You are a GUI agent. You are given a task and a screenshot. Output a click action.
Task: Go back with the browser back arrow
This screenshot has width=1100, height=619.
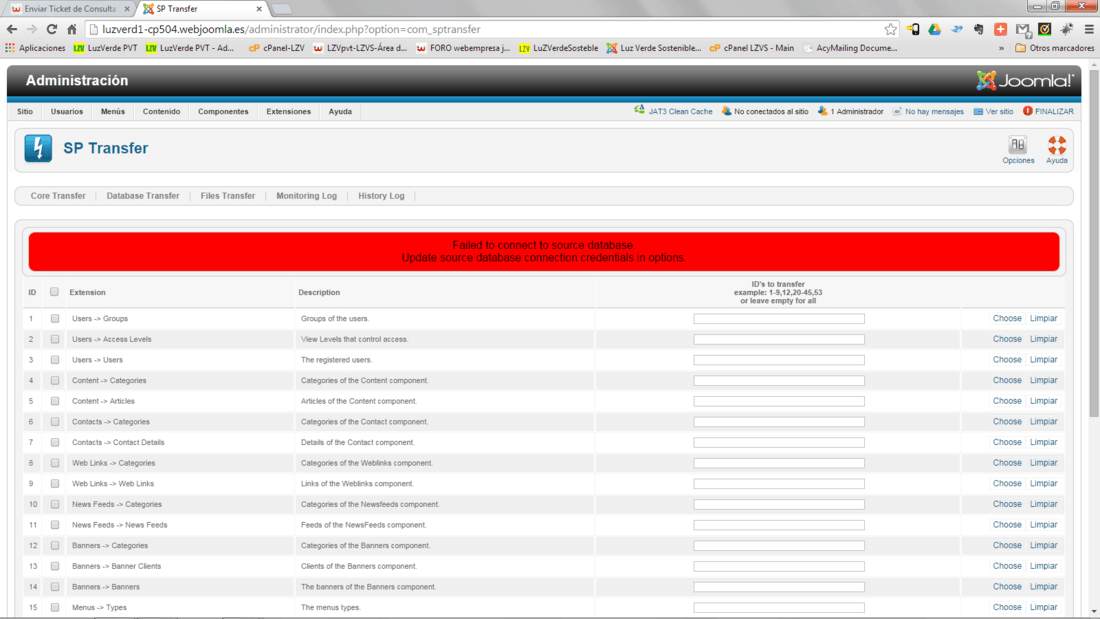[x=12, y=29]
